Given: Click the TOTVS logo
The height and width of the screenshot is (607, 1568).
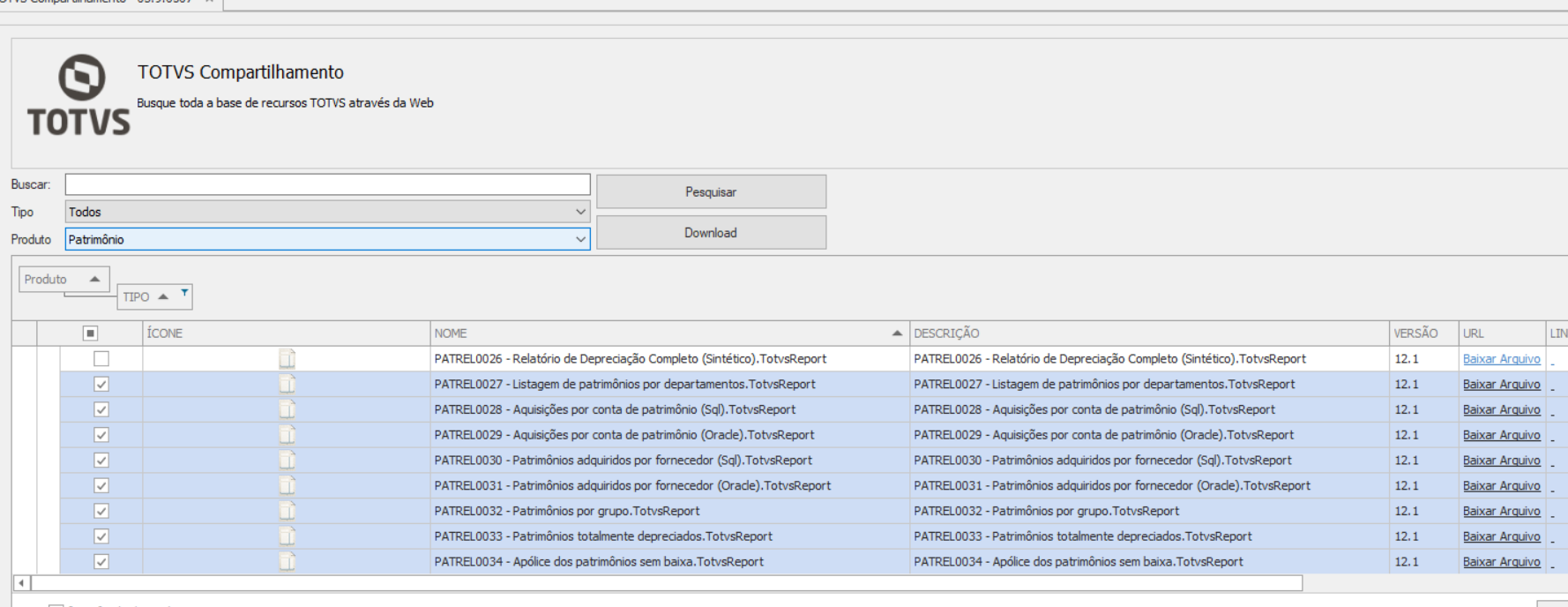Looking at the screenshot, I should point(79,95).
